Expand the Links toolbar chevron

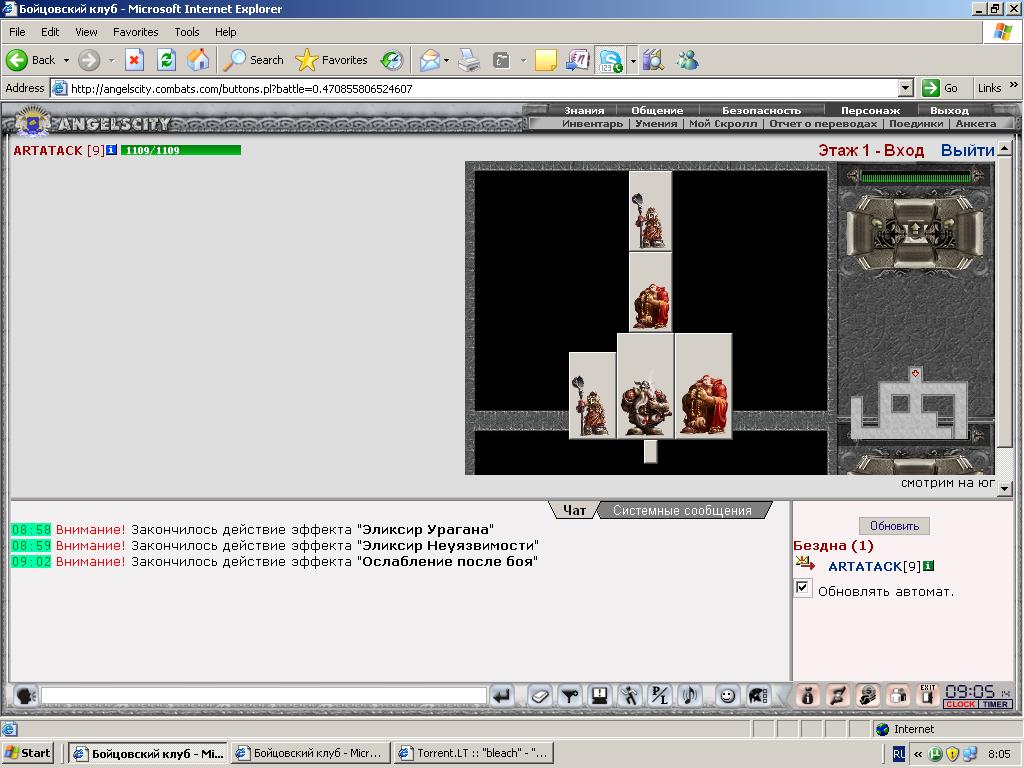[x=1014, y=86]
